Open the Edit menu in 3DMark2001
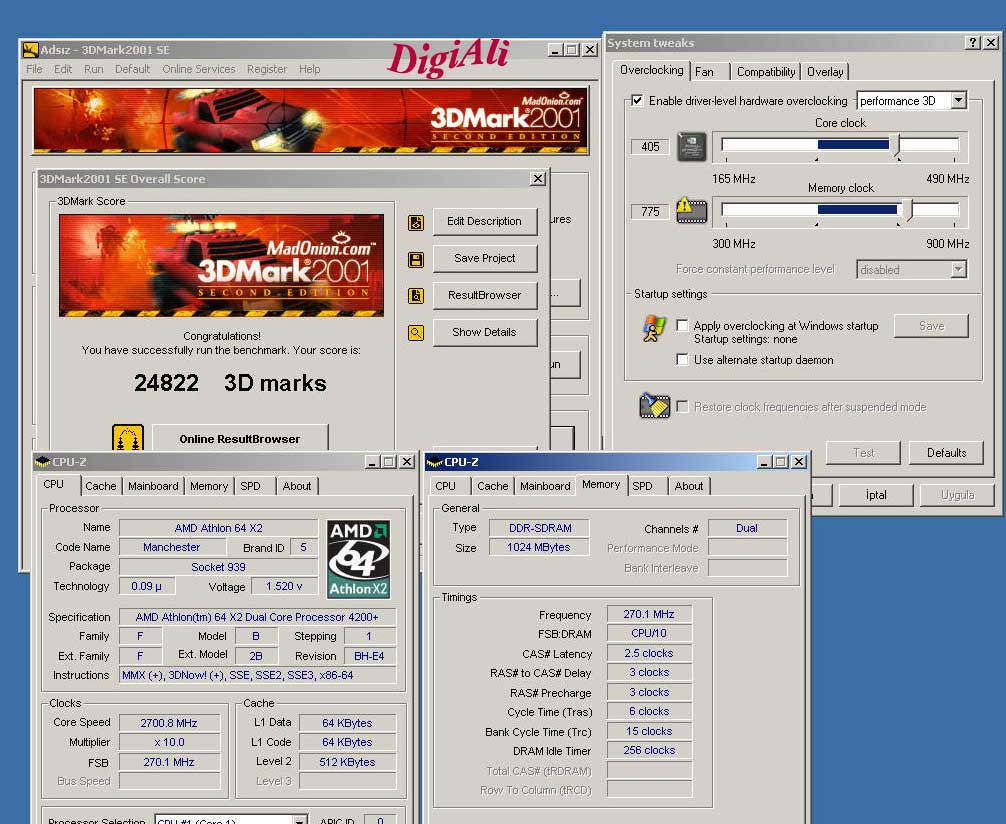The height and width of the screenshot is (824, 1006). (63, 69)
